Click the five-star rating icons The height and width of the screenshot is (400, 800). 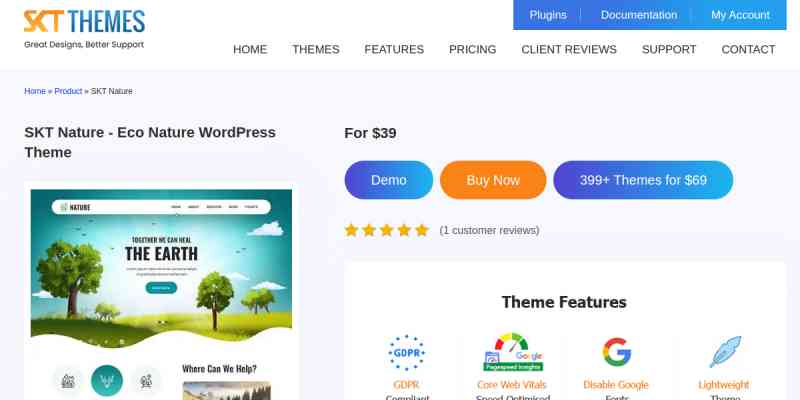386,230
